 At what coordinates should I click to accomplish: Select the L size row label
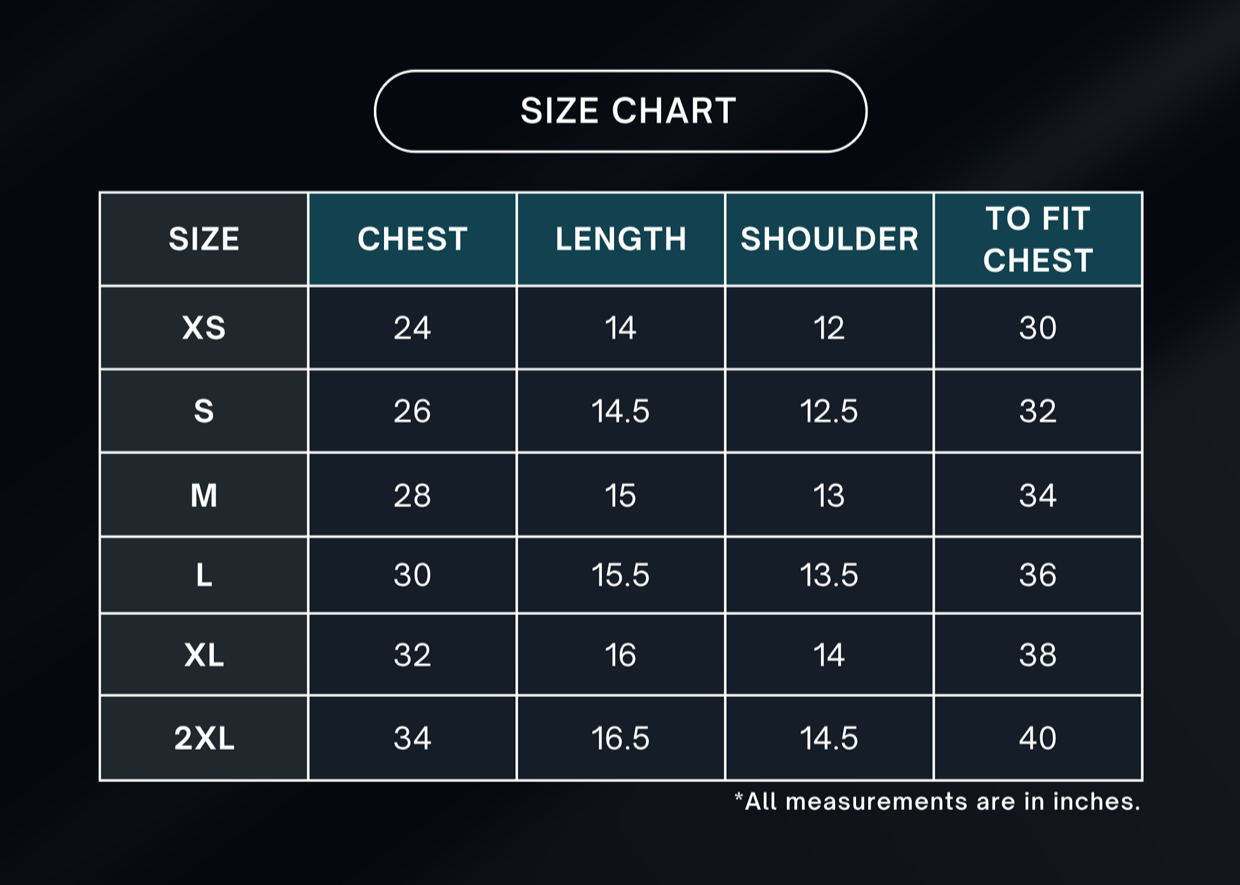(x=204, y=575)
